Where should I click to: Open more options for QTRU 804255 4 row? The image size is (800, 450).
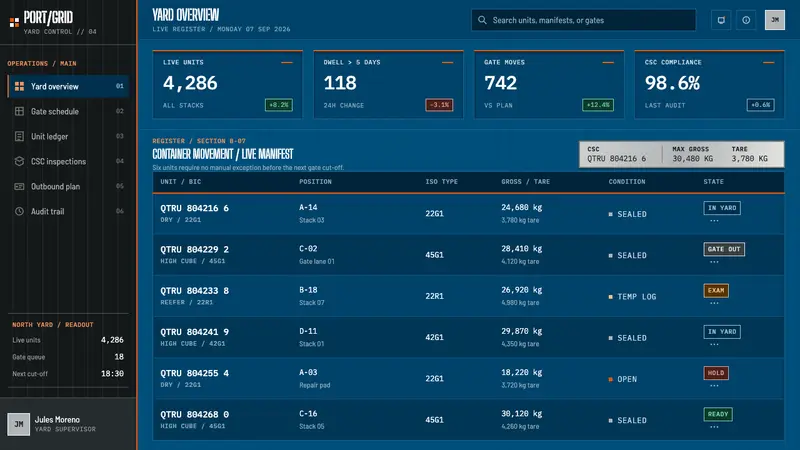714,386
